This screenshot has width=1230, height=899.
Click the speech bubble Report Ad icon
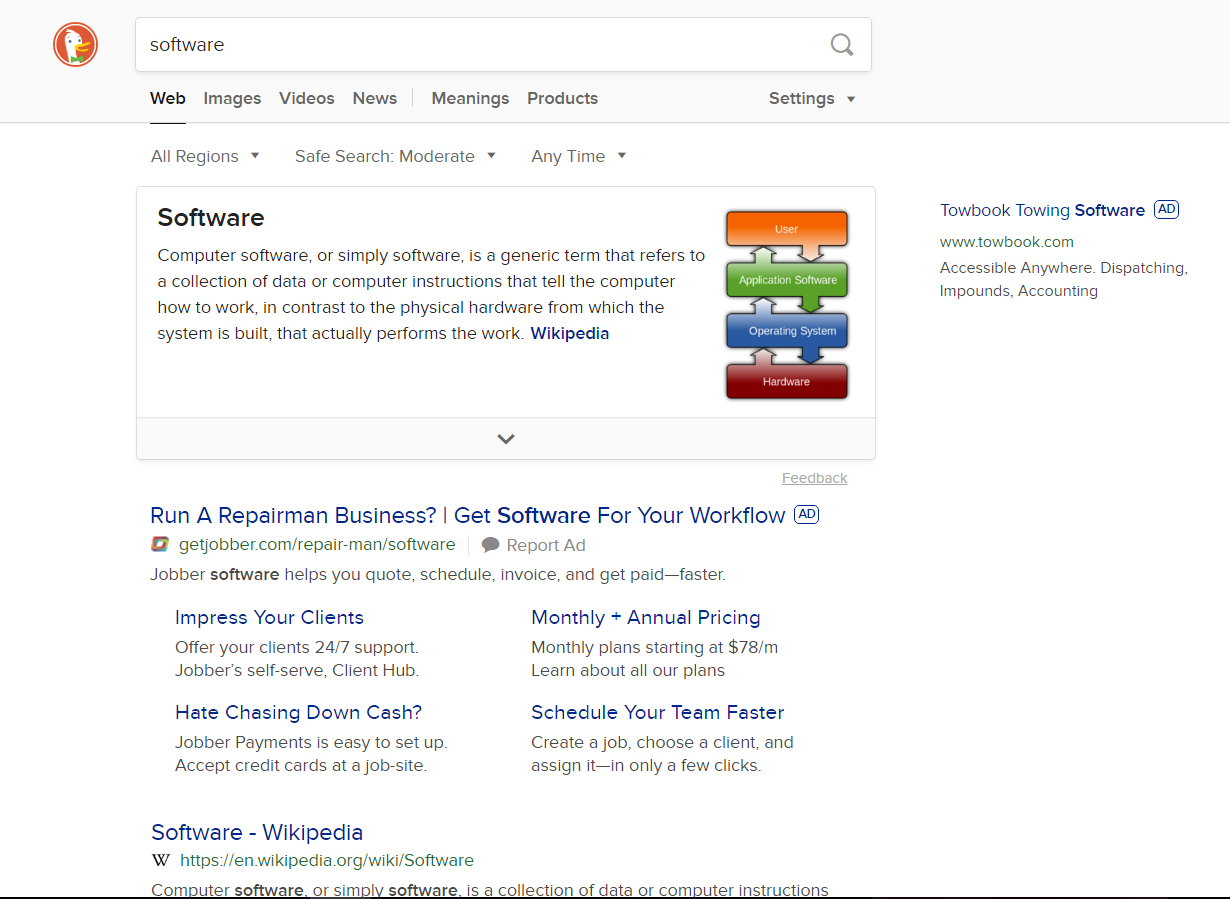click(490, 545)
